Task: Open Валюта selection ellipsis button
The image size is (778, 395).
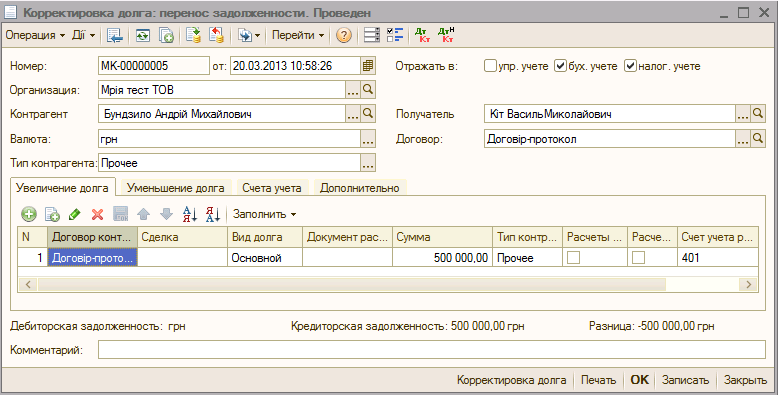Action: tap(368, 139)
